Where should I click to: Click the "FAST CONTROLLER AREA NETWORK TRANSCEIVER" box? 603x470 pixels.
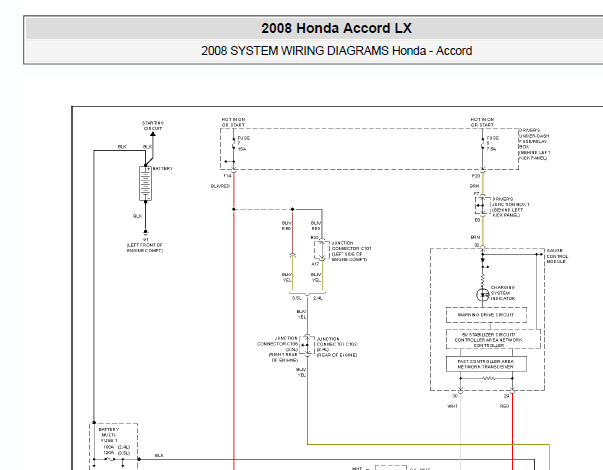pos(486,364)
